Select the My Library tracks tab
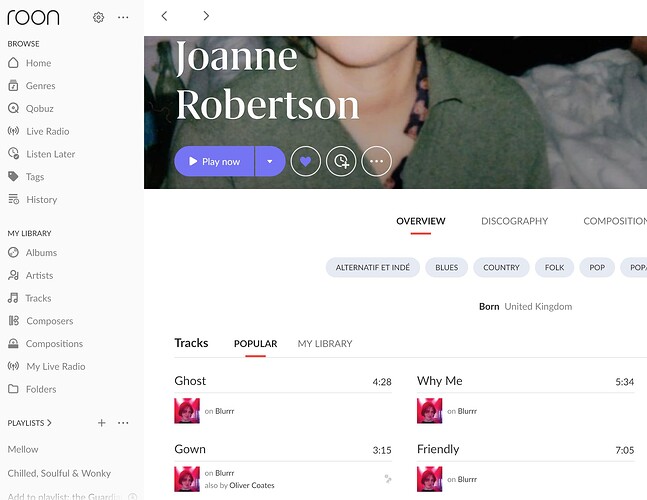 pos(325,344)
